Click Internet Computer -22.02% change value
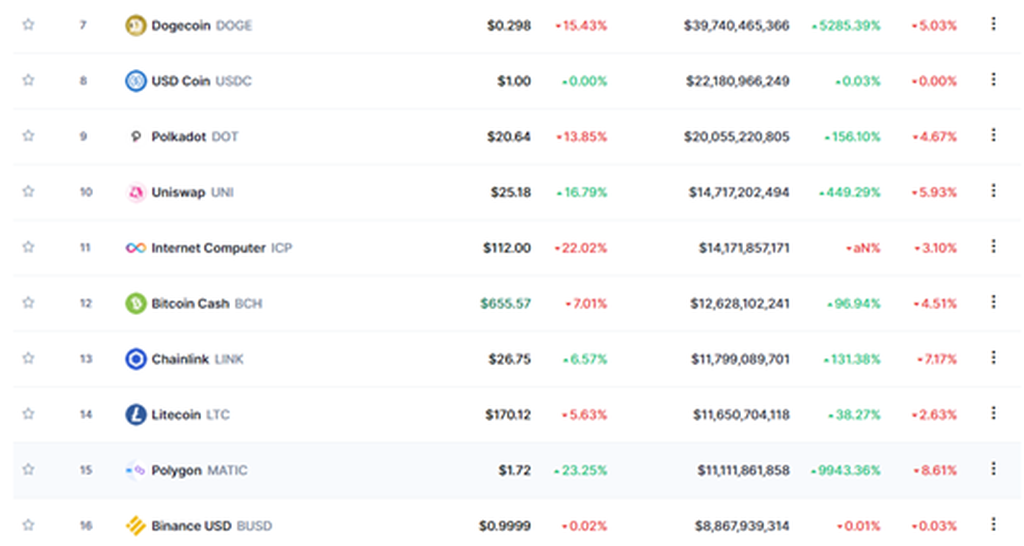 581,248
